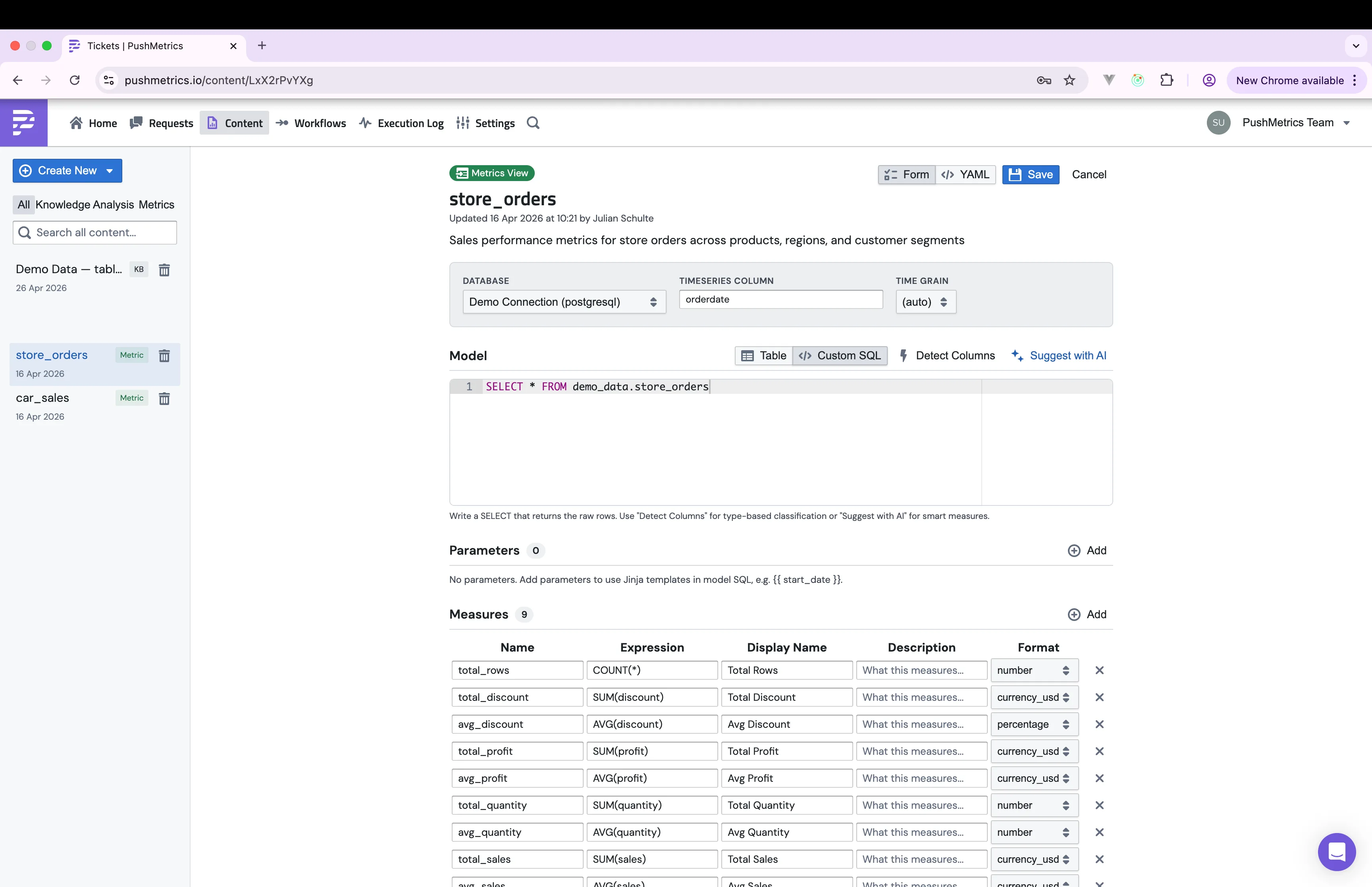Change format of total_quantity measure
The height and width of the screenshot is (887, 1372).
coord(1034,805)
